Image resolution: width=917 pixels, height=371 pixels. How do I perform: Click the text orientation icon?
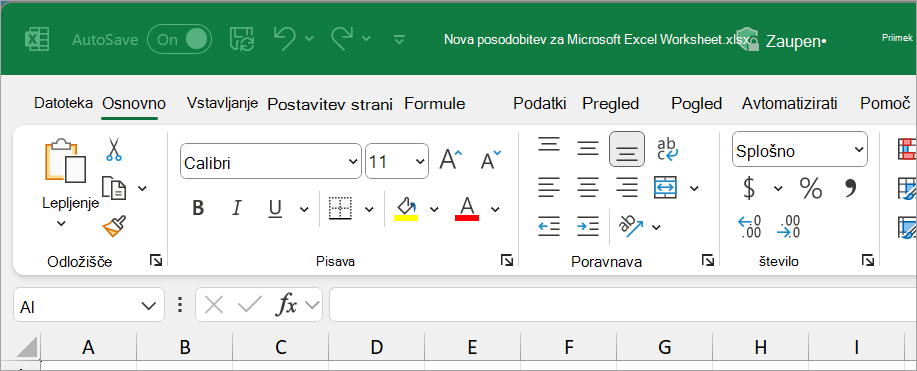[x=630, y=226]
